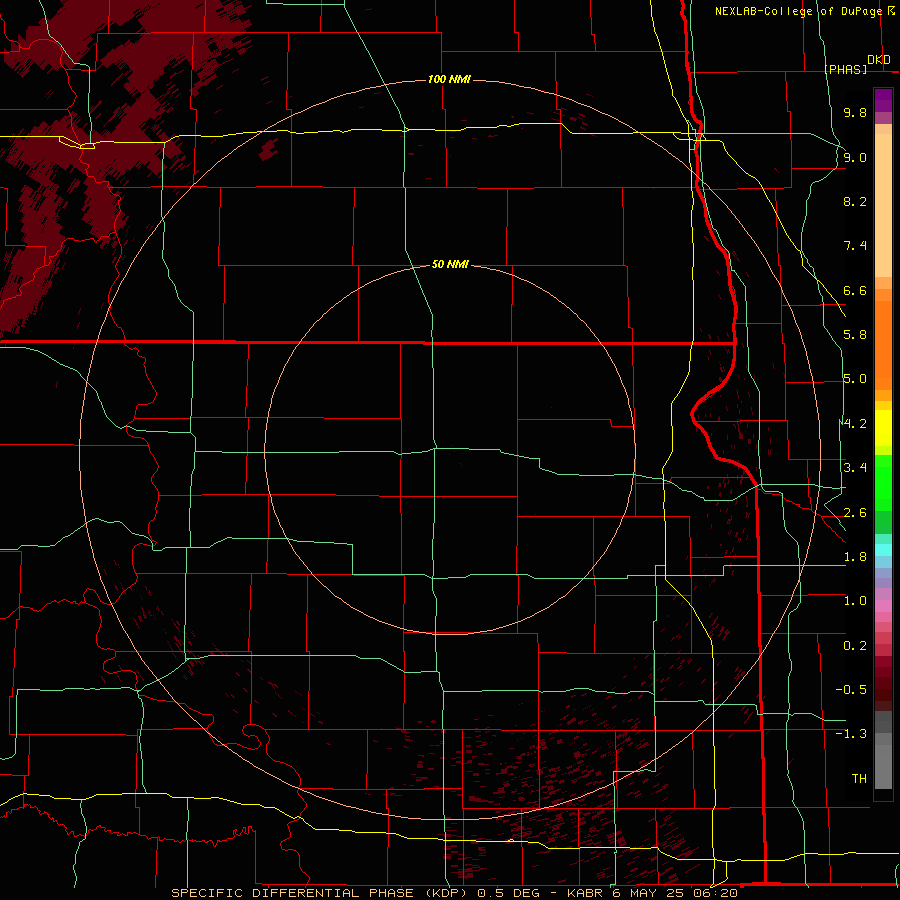This screenshot has width=900, height=900.
Task: Click the 50 NMI range ring label
Action: coord(450,264)
